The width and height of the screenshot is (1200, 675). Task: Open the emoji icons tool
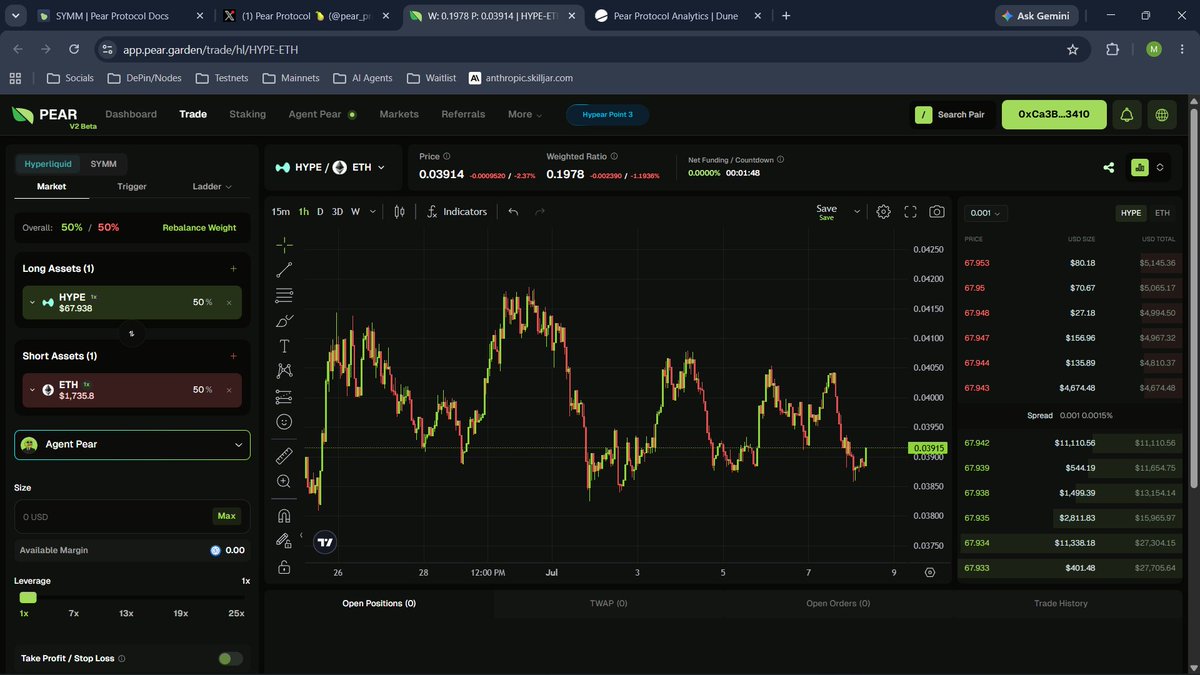pos(284,422)
